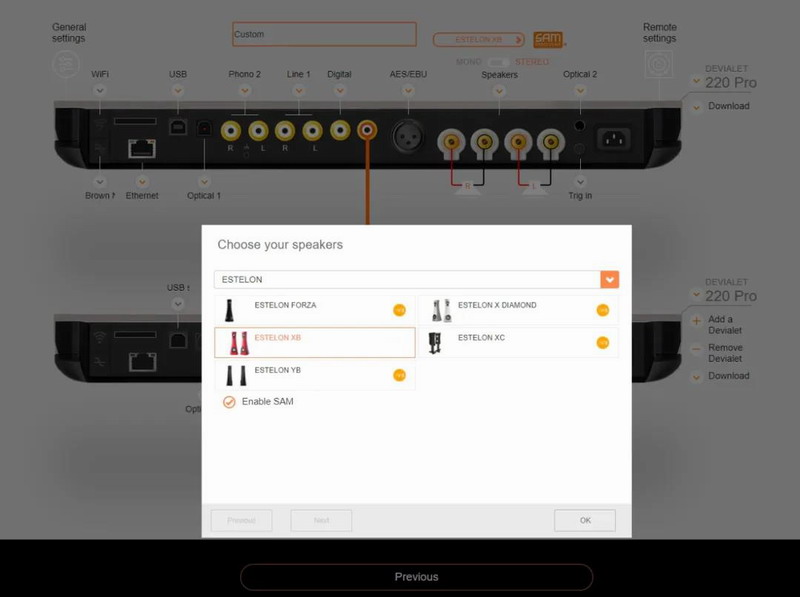The width and height of the screenshot is (800, 597).
Task: Click the SAM badge on ESTELON X DIAMOND
Action: point(603,310)
